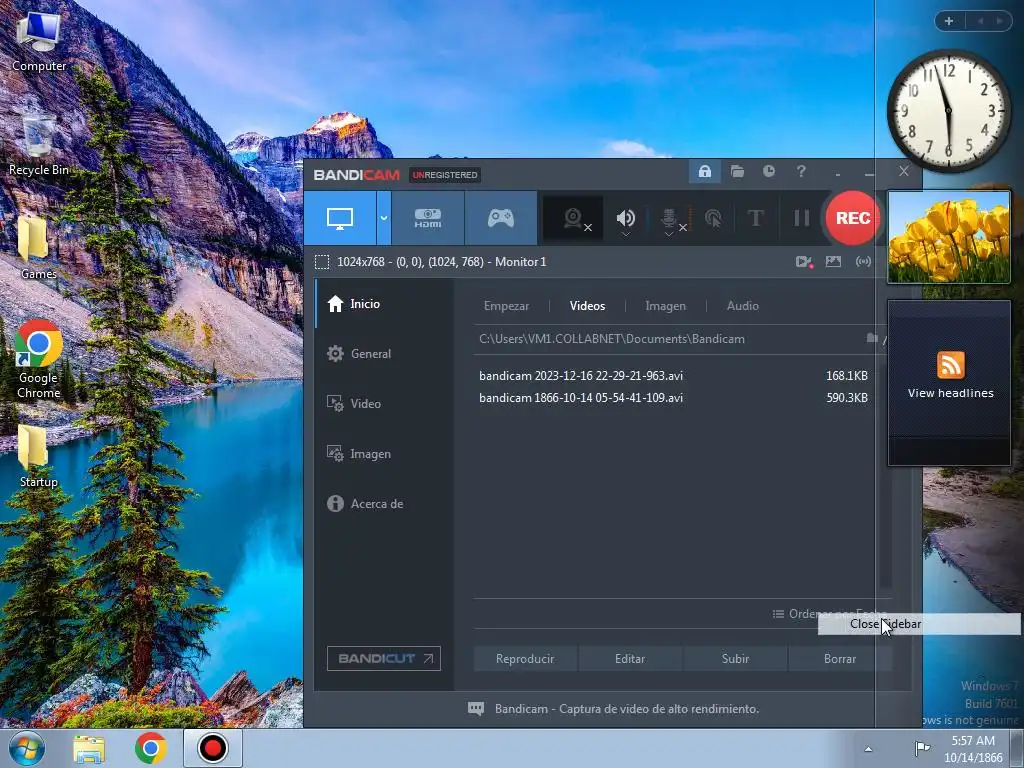Image resolution: width=1024 pixels, height=768 pixels.
Task: Toggle microphone recording
Action: click(669, 217)
